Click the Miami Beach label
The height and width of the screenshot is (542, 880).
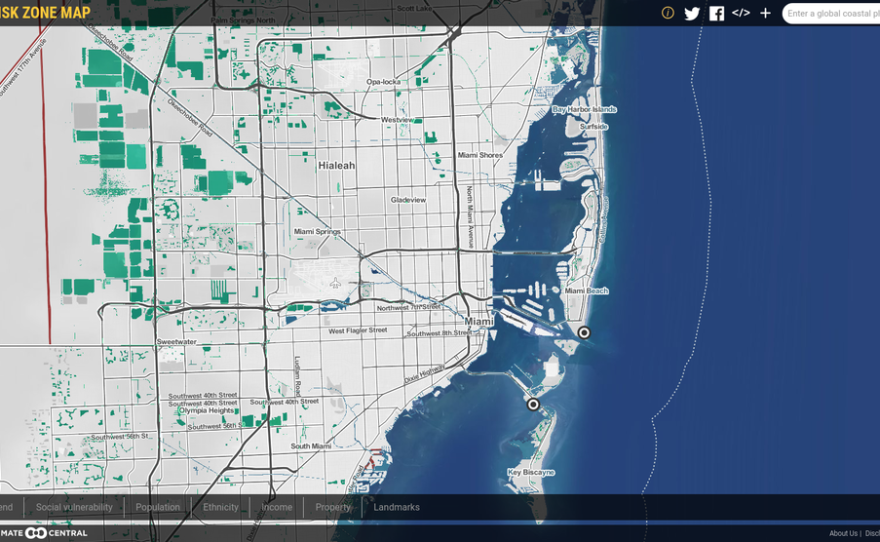coord(586,291)
